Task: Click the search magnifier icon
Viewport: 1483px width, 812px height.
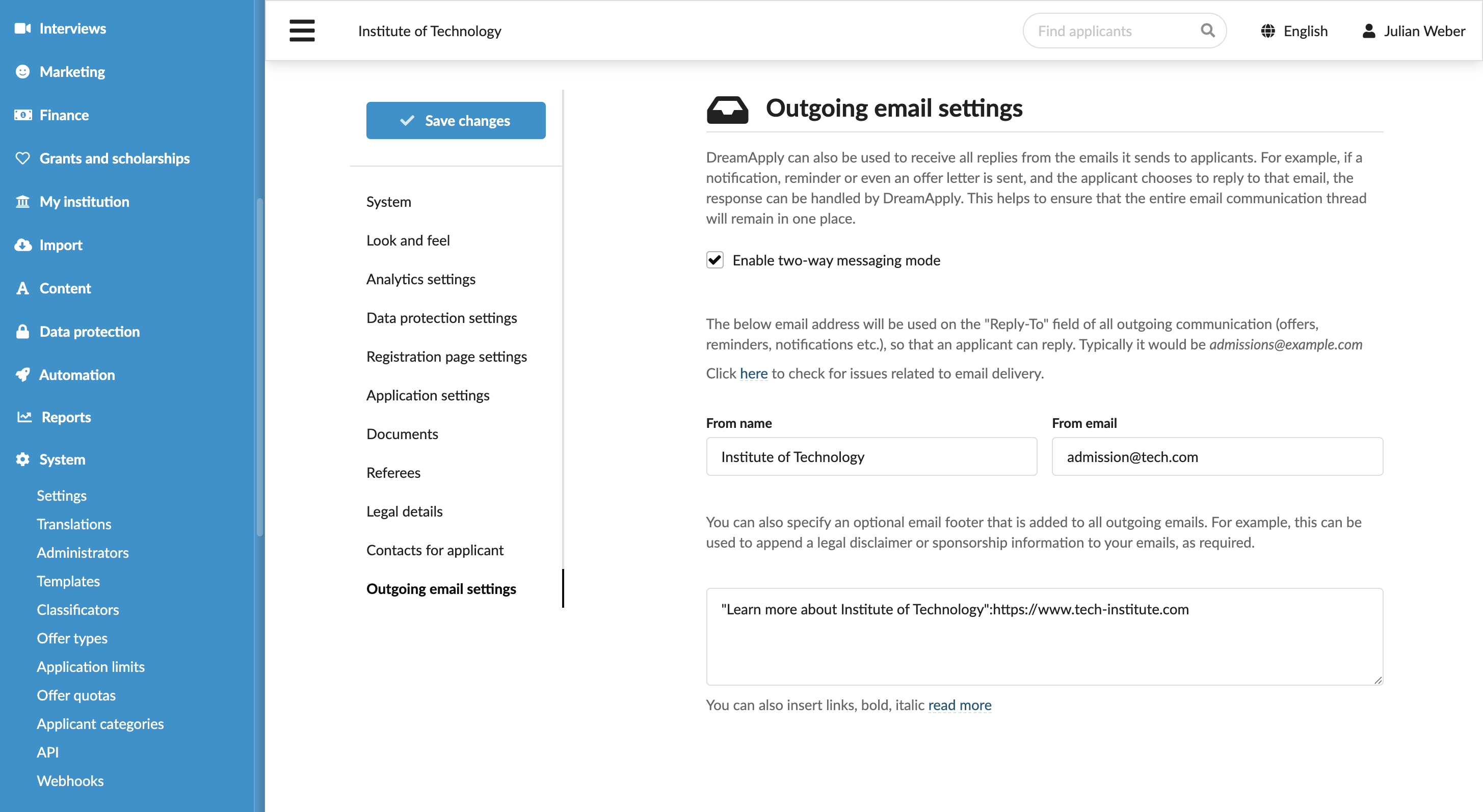Action: coord(1207,31)
